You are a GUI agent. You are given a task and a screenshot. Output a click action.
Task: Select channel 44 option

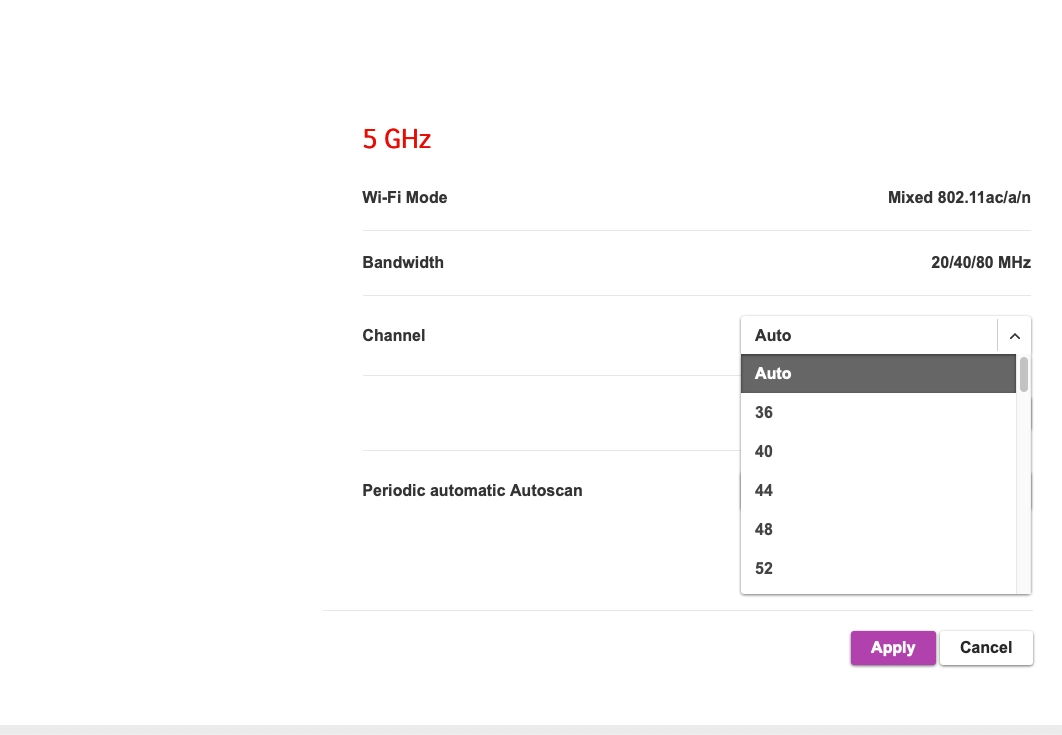(x=877, y=491)
